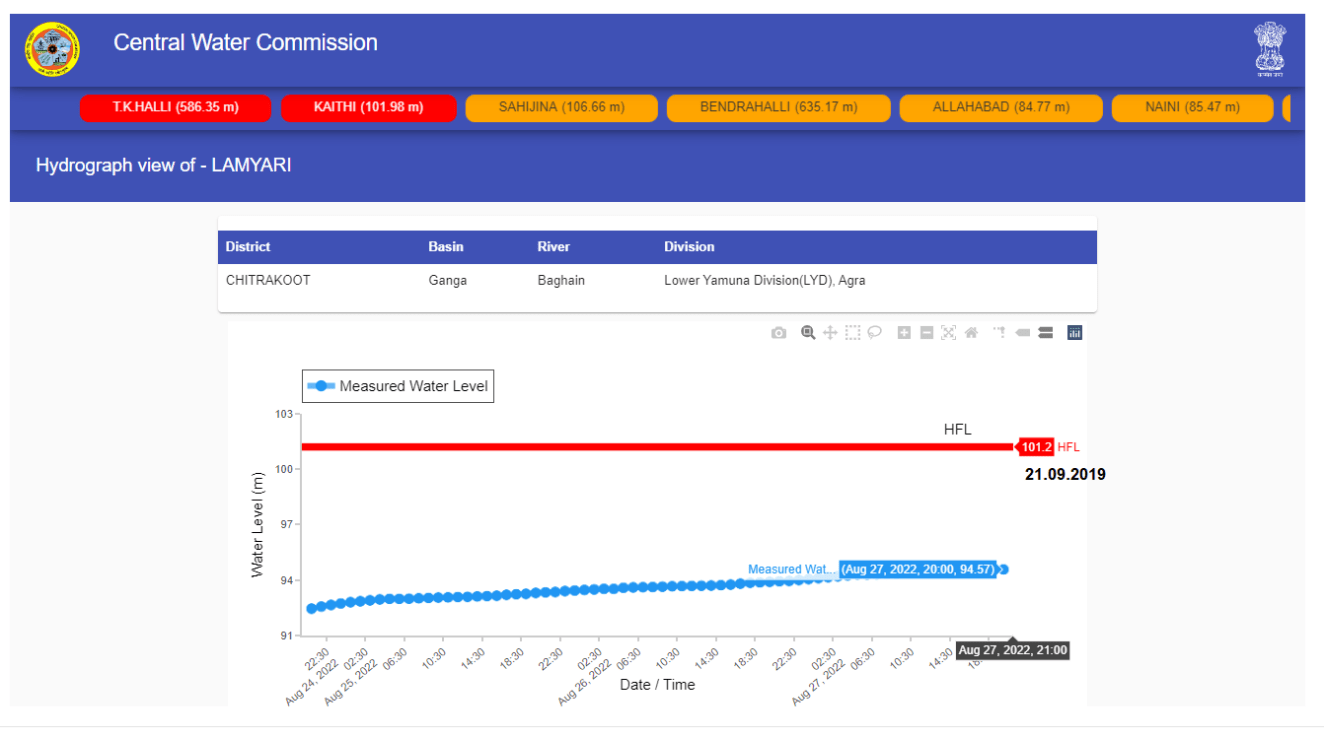Image resolution: width=1324 pixels, height=737 pixels.
Task: Zoom out of the chart
Action: (927, 332)
